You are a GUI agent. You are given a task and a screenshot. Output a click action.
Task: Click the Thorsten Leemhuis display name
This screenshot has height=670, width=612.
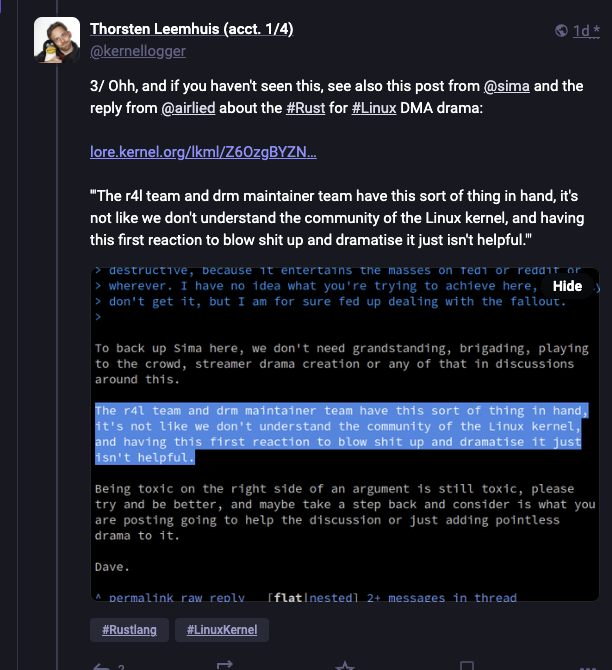coord(191,29)
